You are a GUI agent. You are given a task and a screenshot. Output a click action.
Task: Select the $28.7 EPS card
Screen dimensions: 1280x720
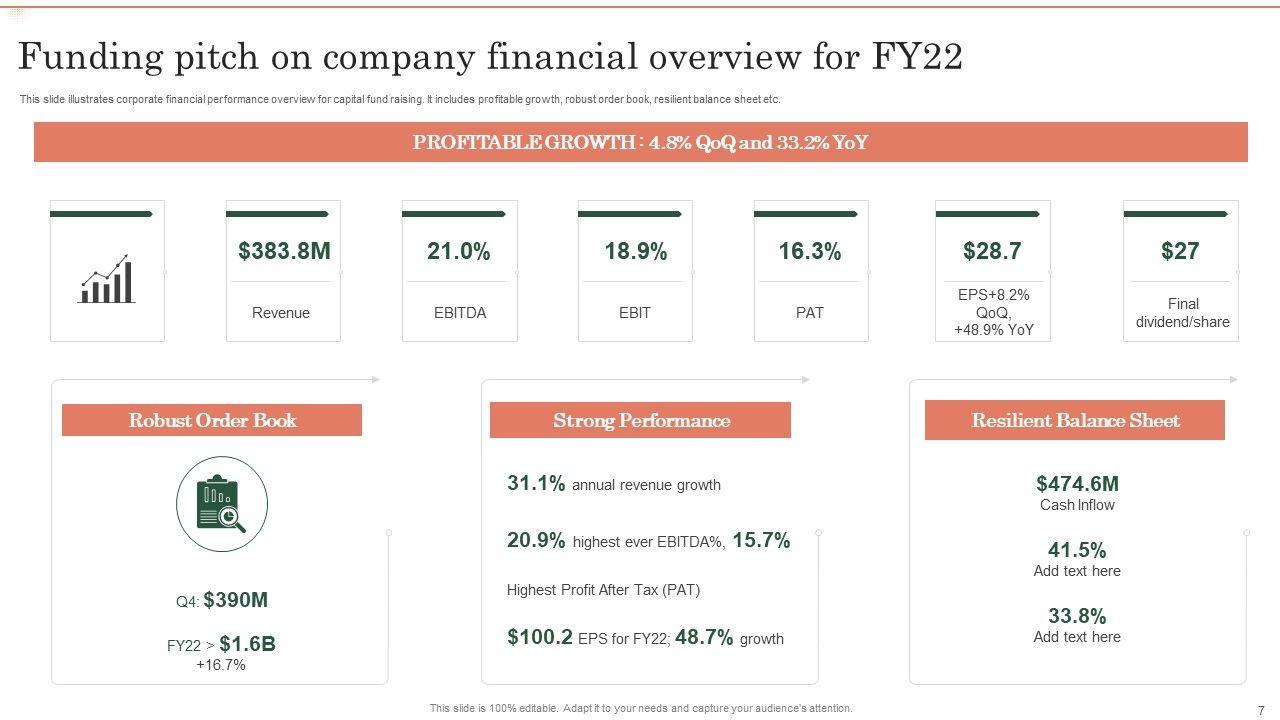tap(992, 271)
